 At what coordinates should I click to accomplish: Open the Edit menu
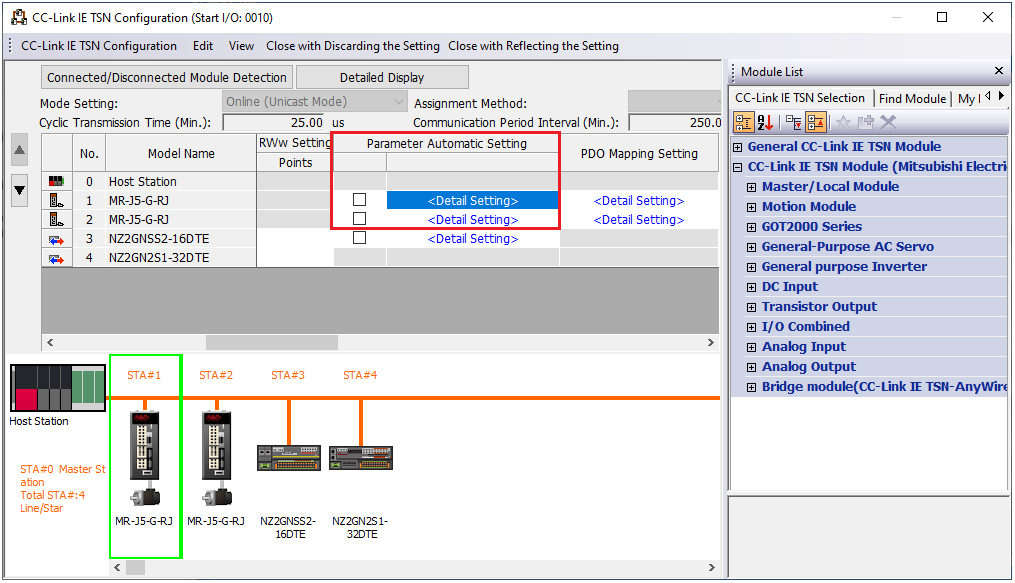pyautogui.click(x=203, y=46)
